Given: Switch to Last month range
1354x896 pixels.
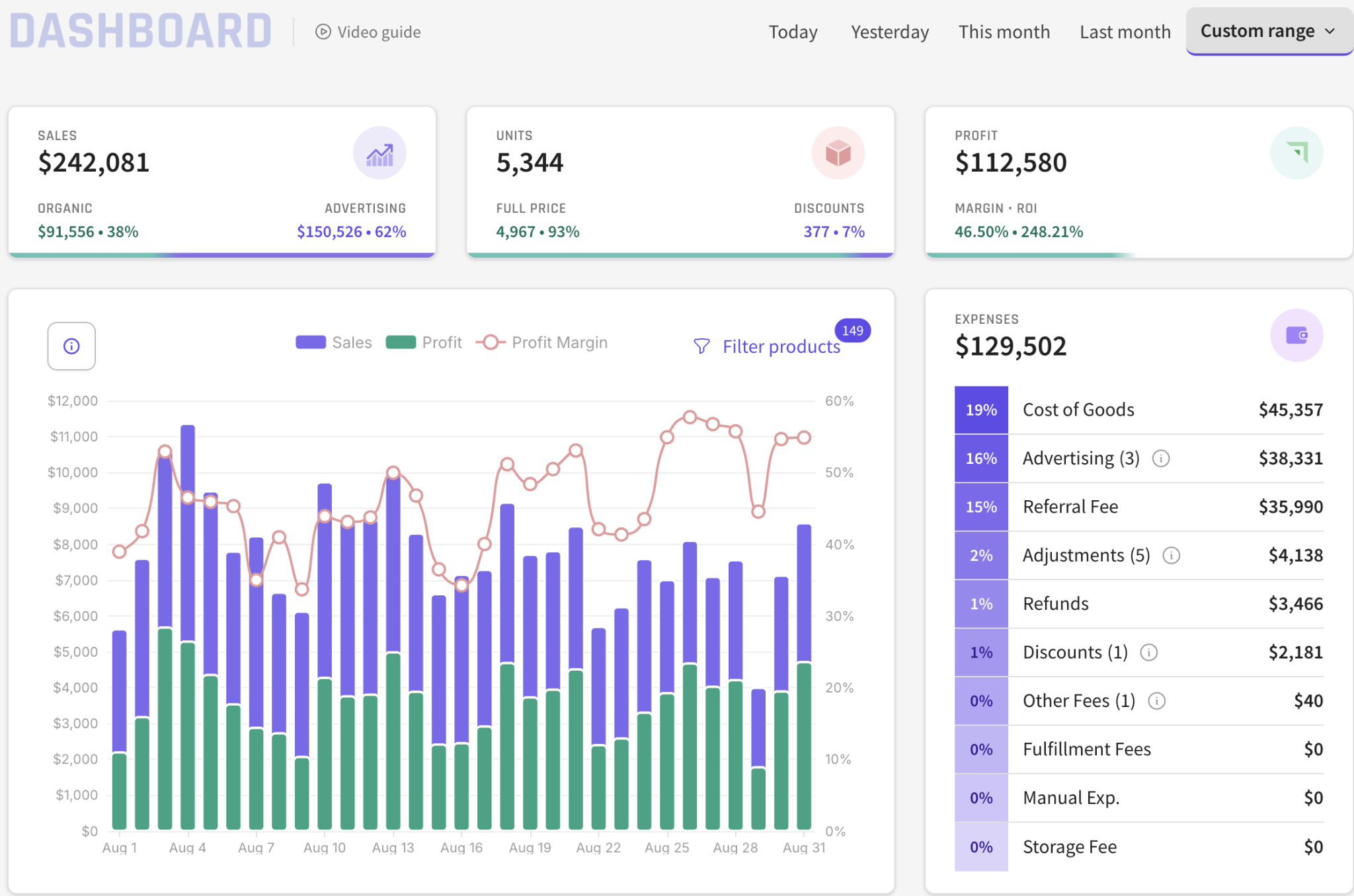Looking at the screenshot, I should 1125,32.
